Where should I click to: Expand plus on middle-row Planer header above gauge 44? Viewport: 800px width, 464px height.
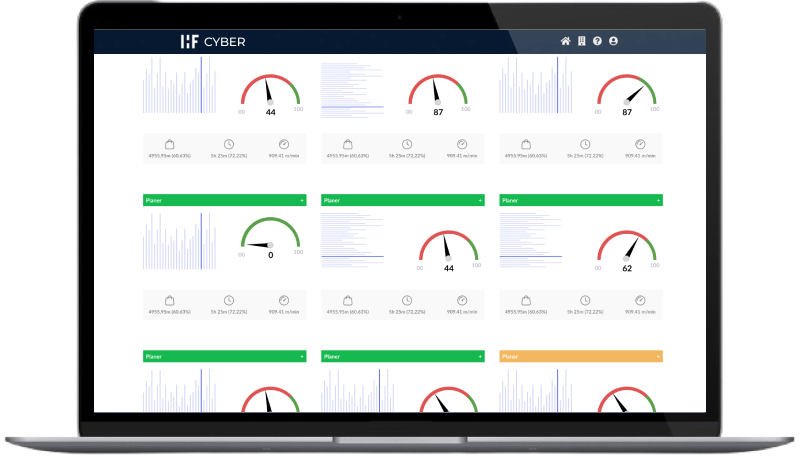pyautogui.click(x=480, y=201)
